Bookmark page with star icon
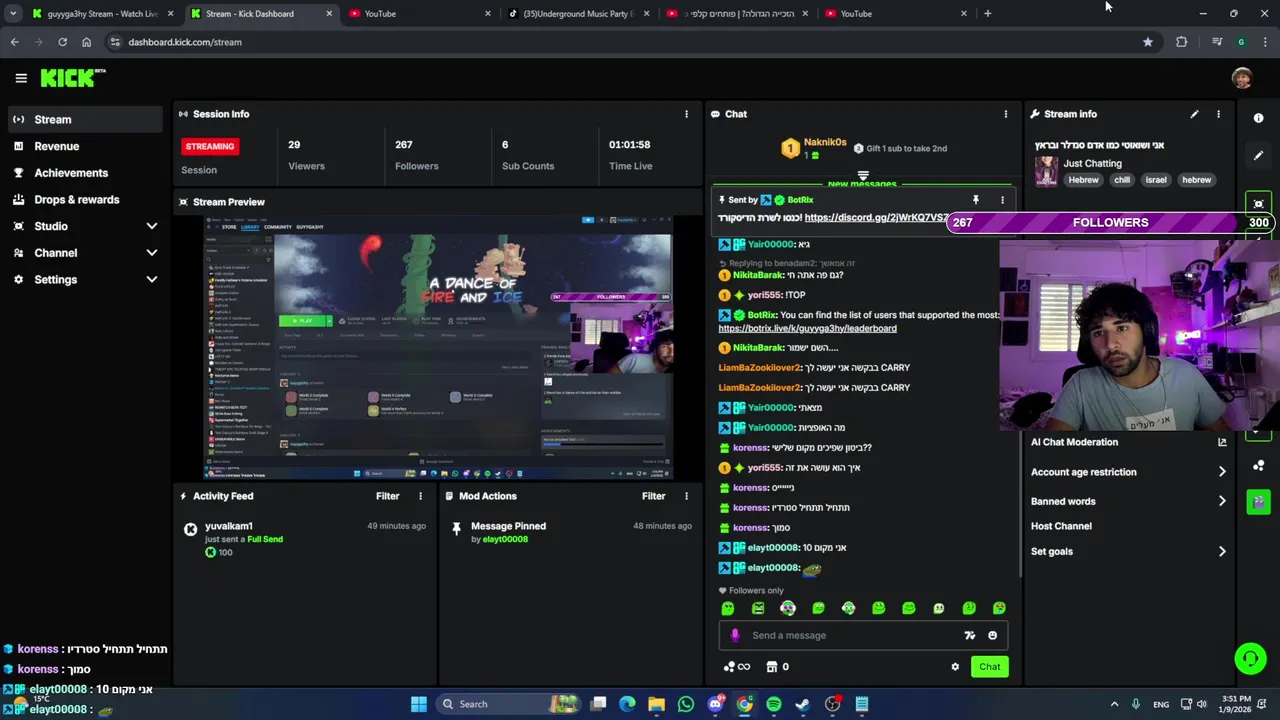The width and height of the screenshot is (1280, 720). coord(1148,42)
